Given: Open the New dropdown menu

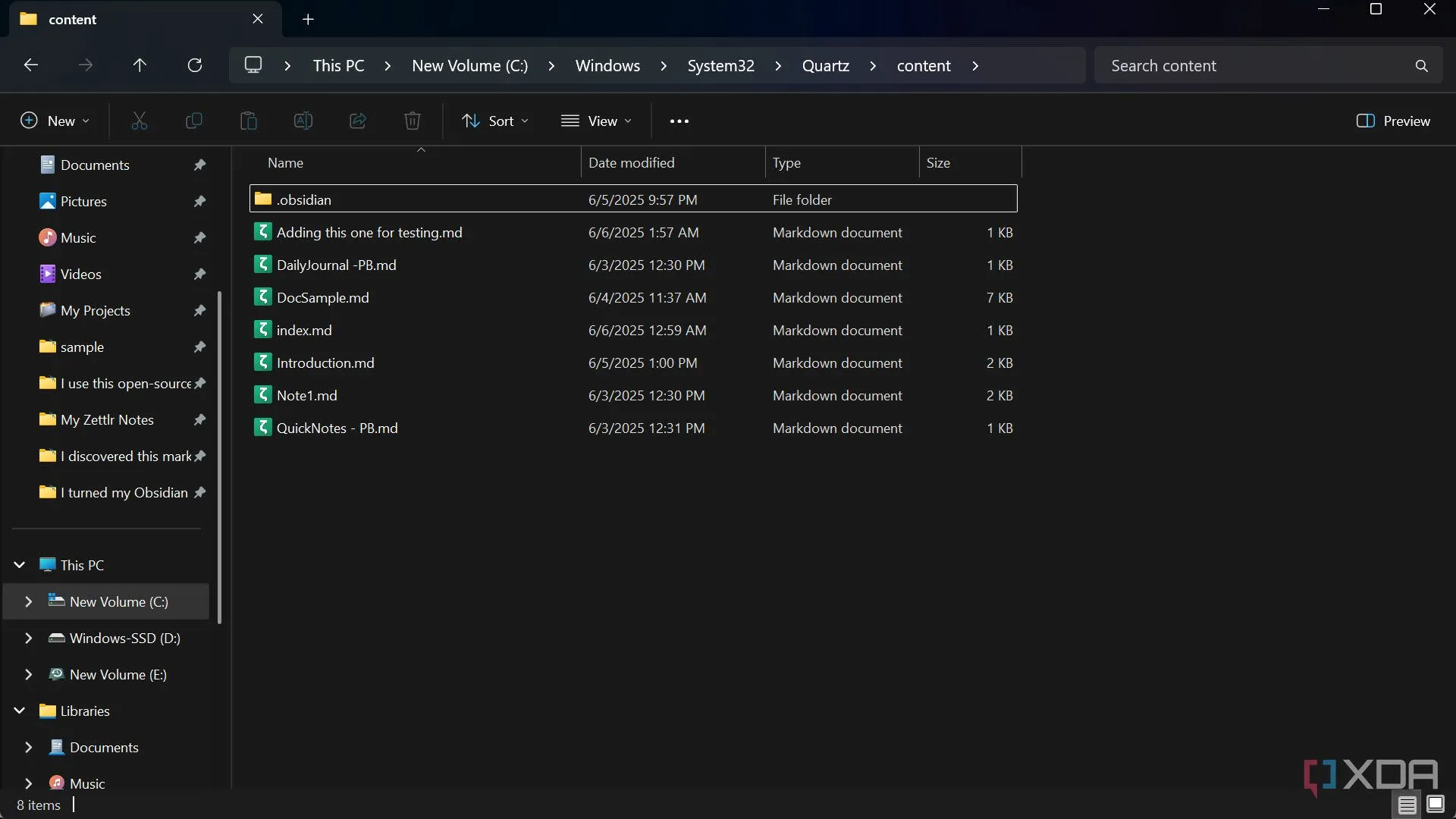Looking at the screenshot, I should coord(55,121).
